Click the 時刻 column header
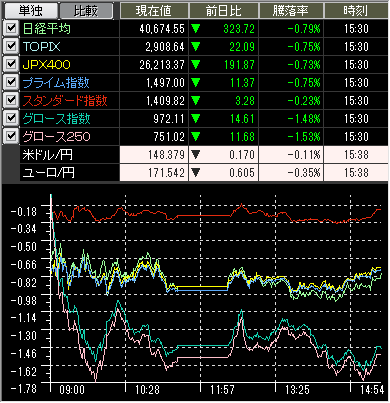The width and height of the screenshot is (390, 403). point(356,11)
